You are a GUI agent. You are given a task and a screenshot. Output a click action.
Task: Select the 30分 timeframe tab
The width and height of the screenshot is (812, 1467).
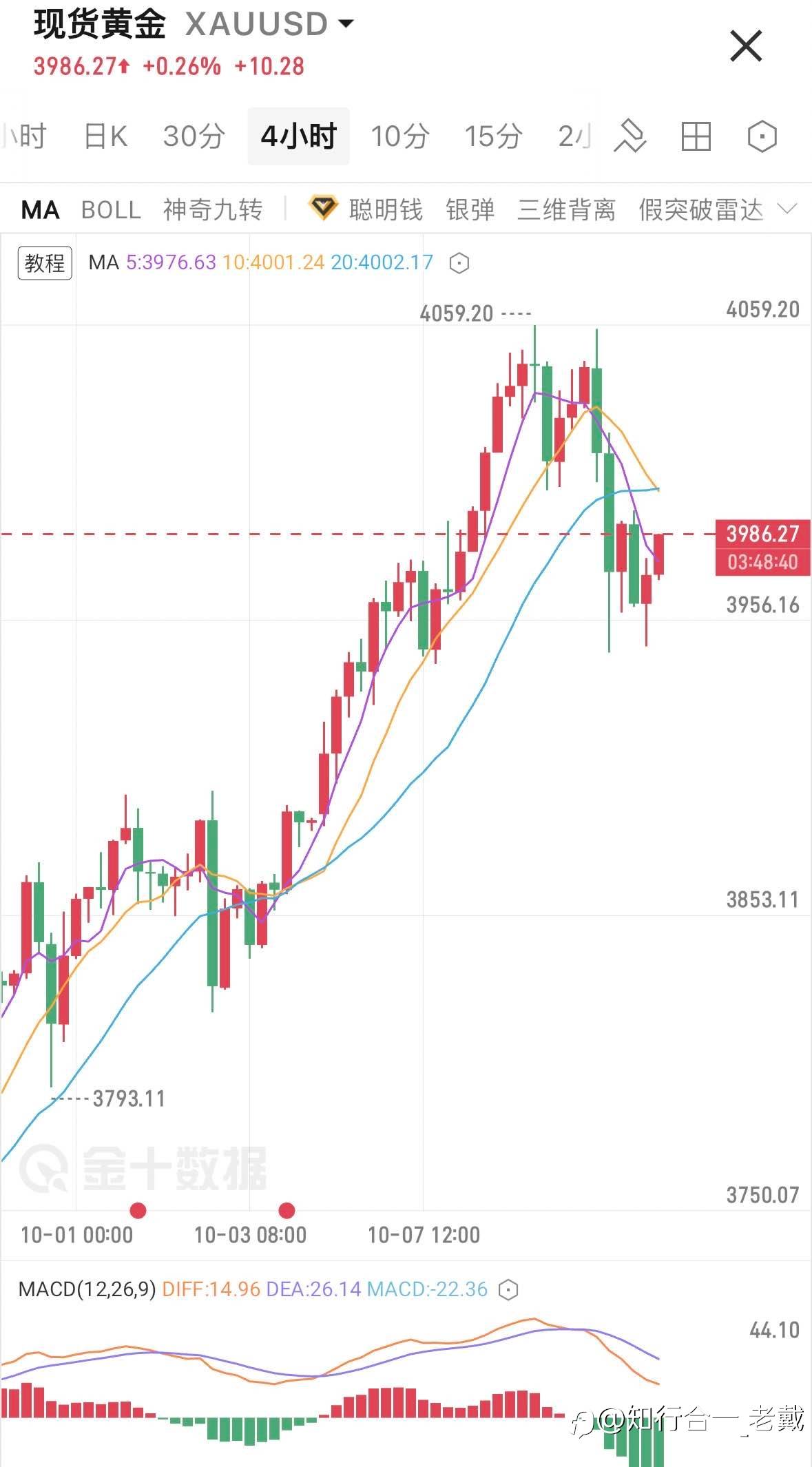point(194,136)
